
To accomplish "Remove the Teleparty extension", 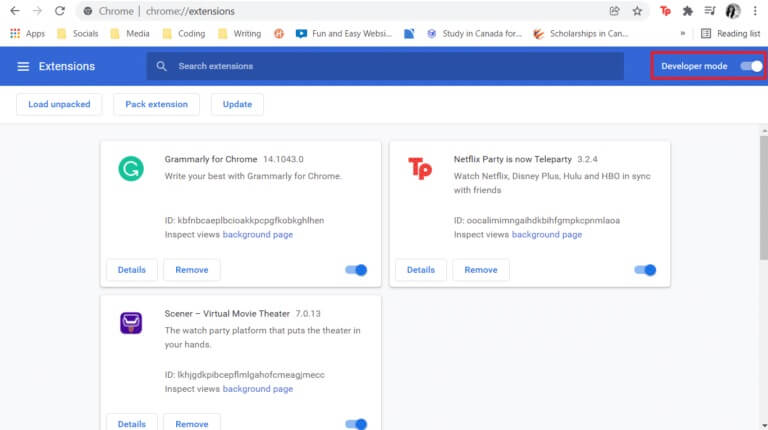I will coord(480,270).
